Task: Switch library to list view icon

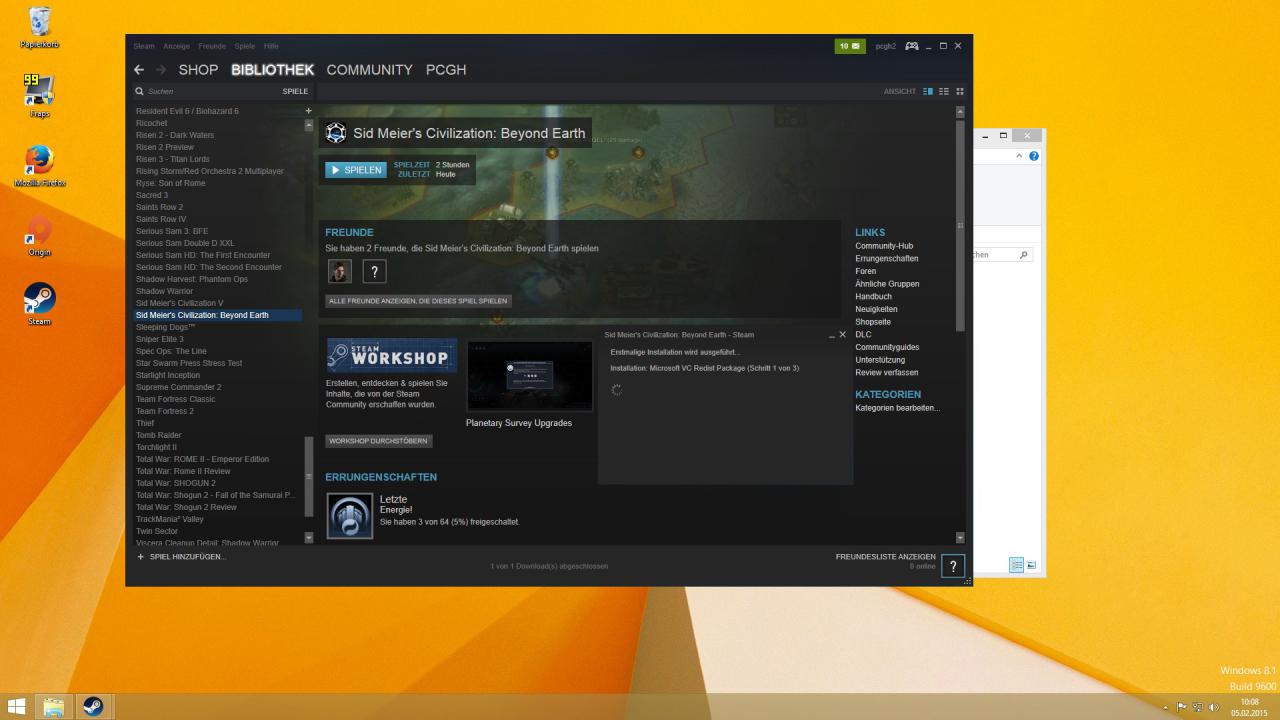Action: click(x=944, y=91)
